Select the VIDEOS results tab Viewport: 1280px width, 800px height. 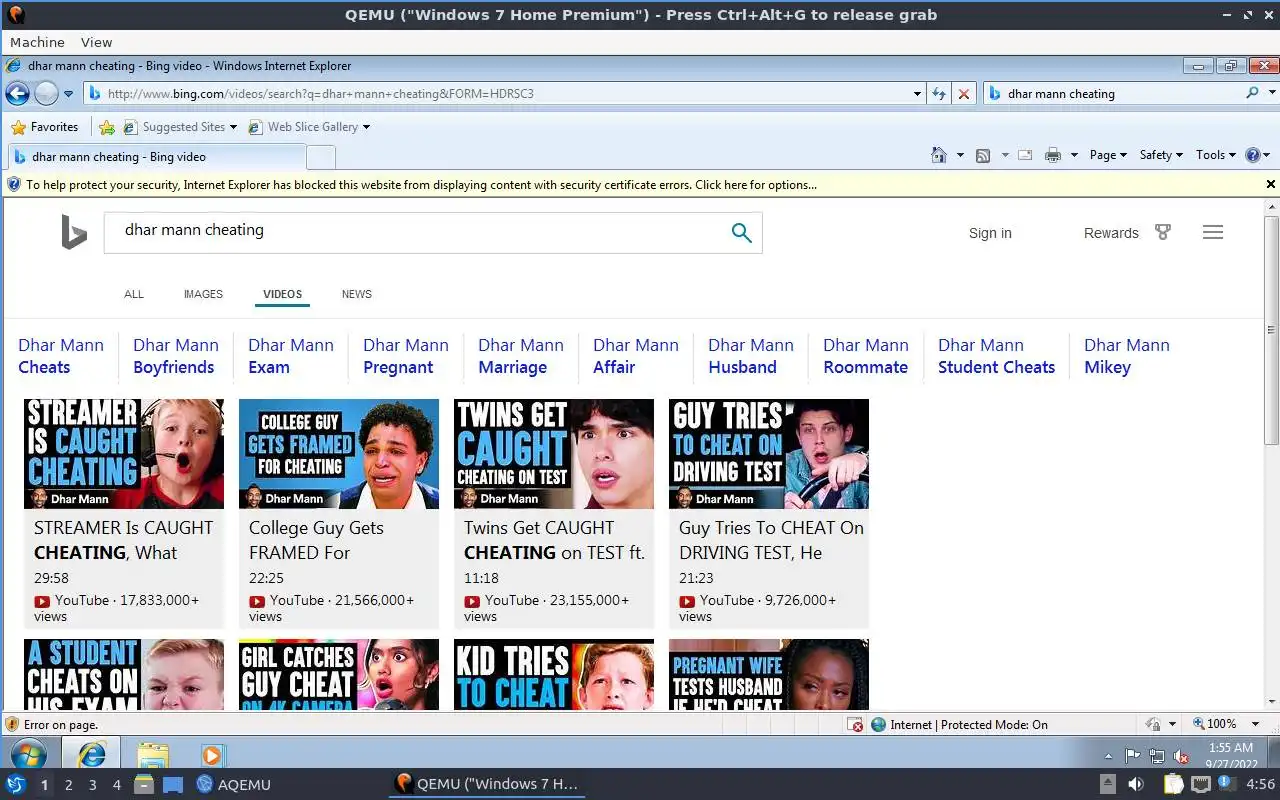(x=282, y=294)
